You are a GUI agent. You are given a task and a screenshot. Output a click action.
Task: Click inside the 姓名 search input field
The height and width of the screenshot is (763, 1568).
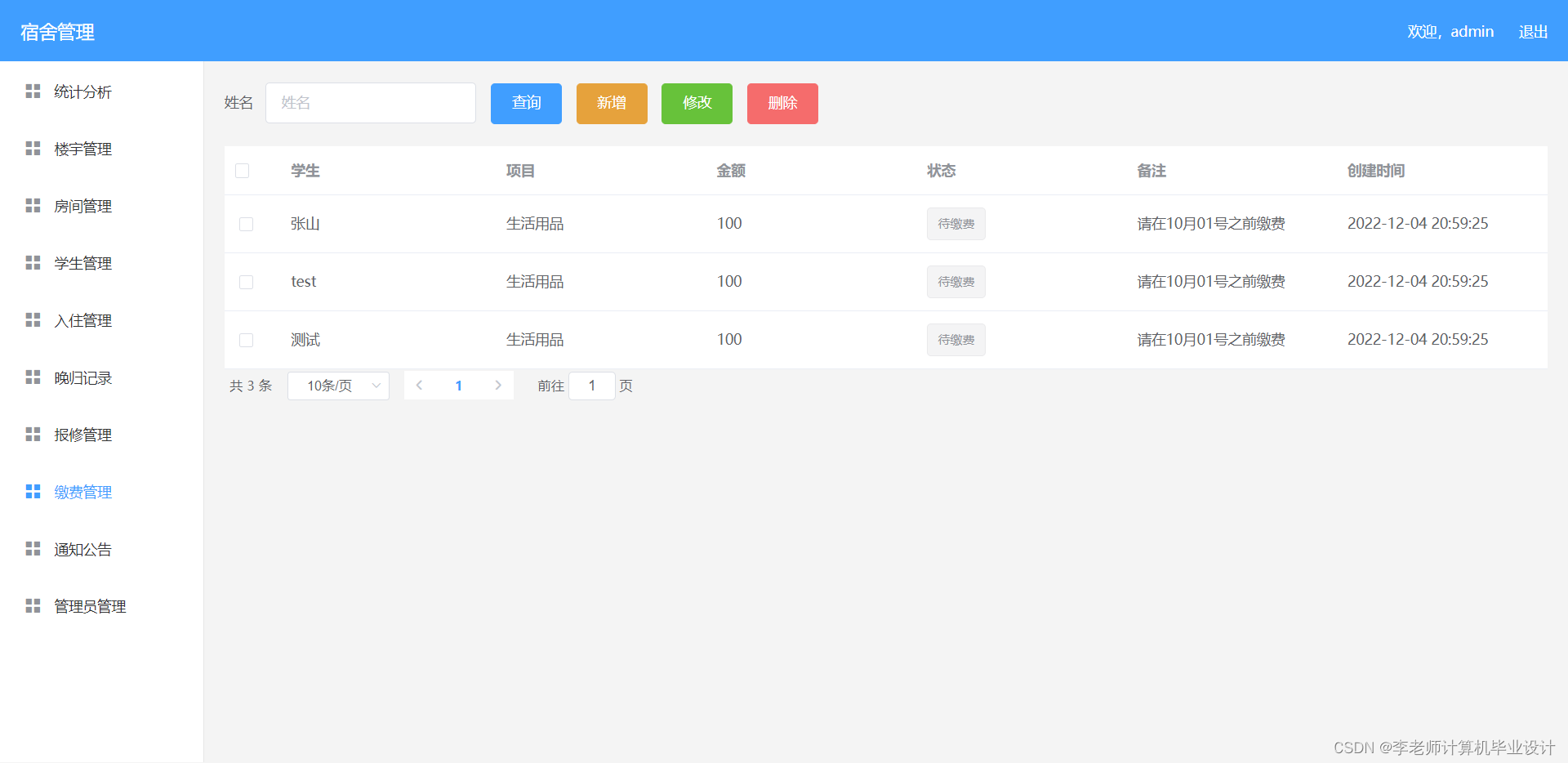coord(370,103)
